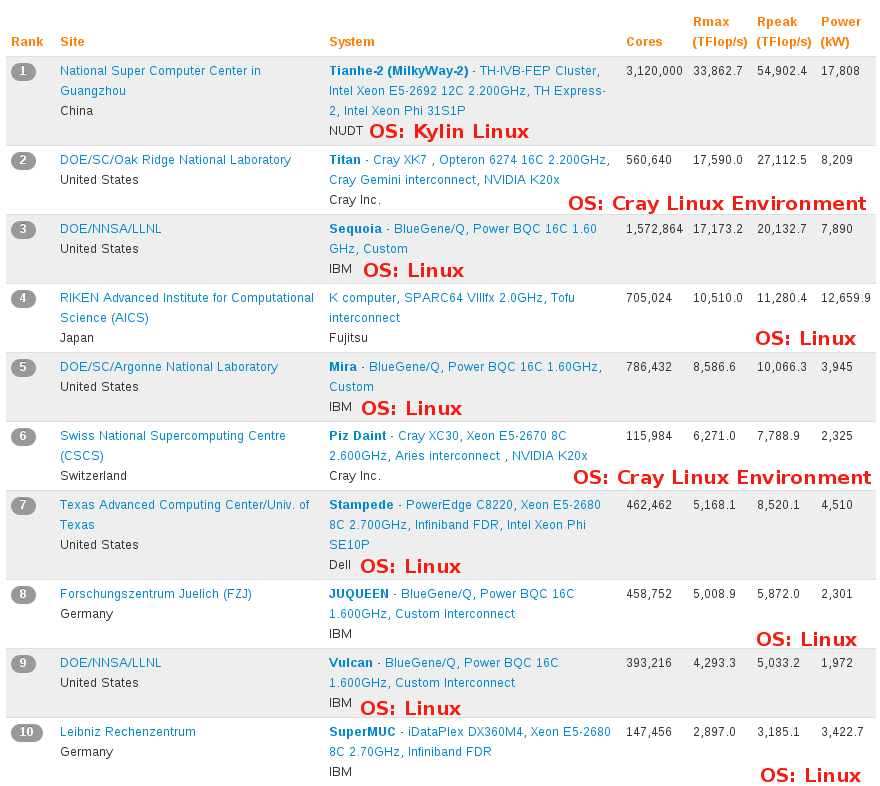Click the Rpeak (TFlop/s) column header
Image resolution: width=880 pixels, height=786 pixels.
(784, 32)
